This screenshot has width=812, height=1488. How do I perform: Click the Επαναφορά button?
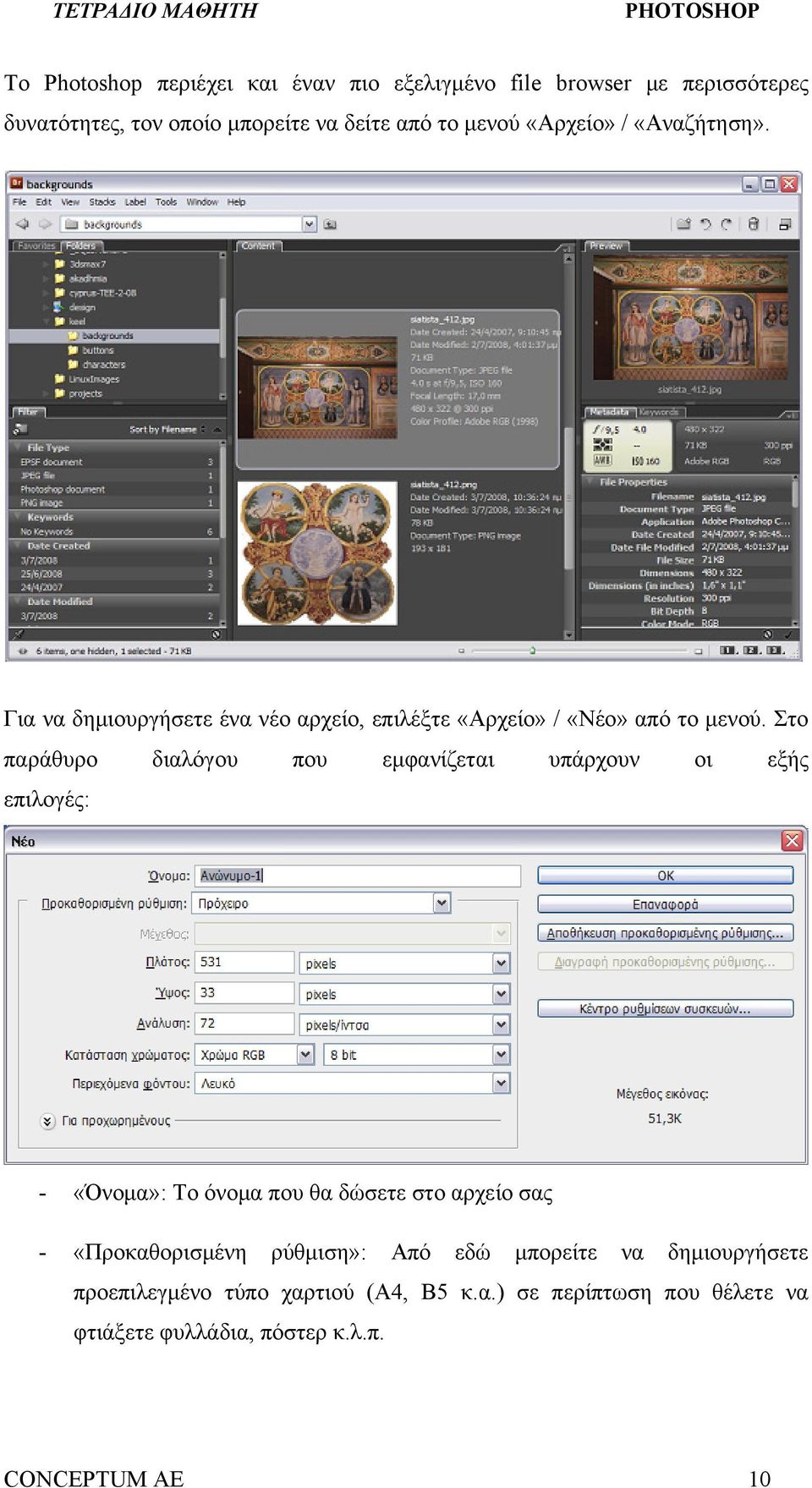coord(666,904)
